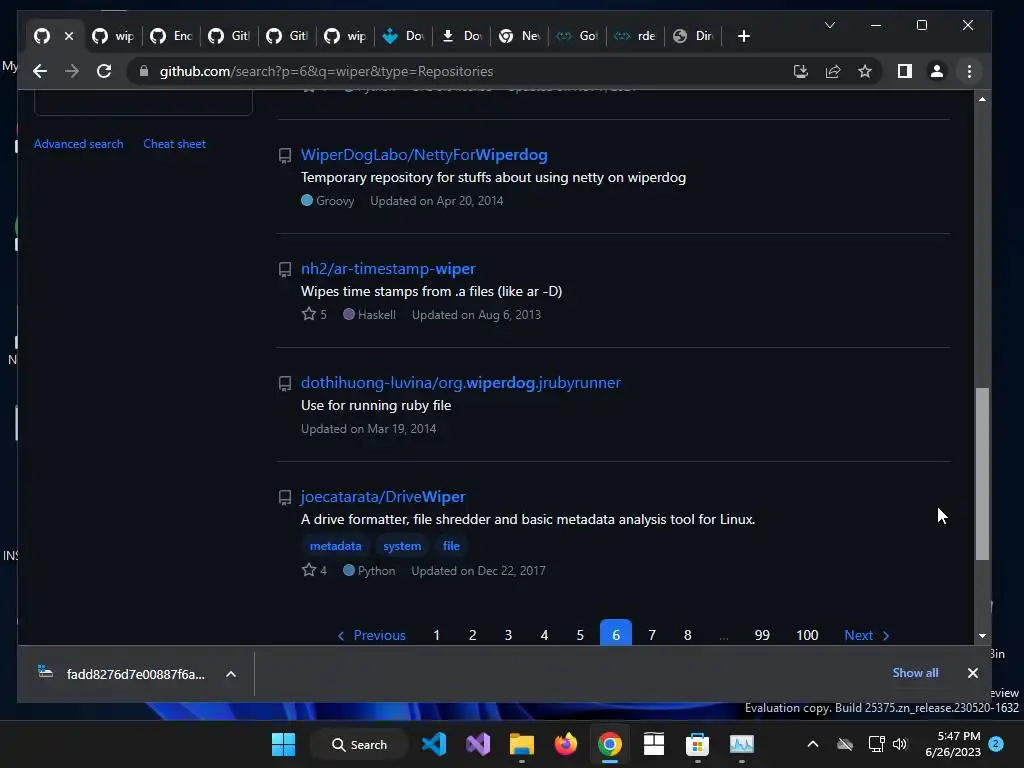Screen dimensions: 1024x768
Task: Click the 'metadata' topic tag
Action: coord(336,546)
